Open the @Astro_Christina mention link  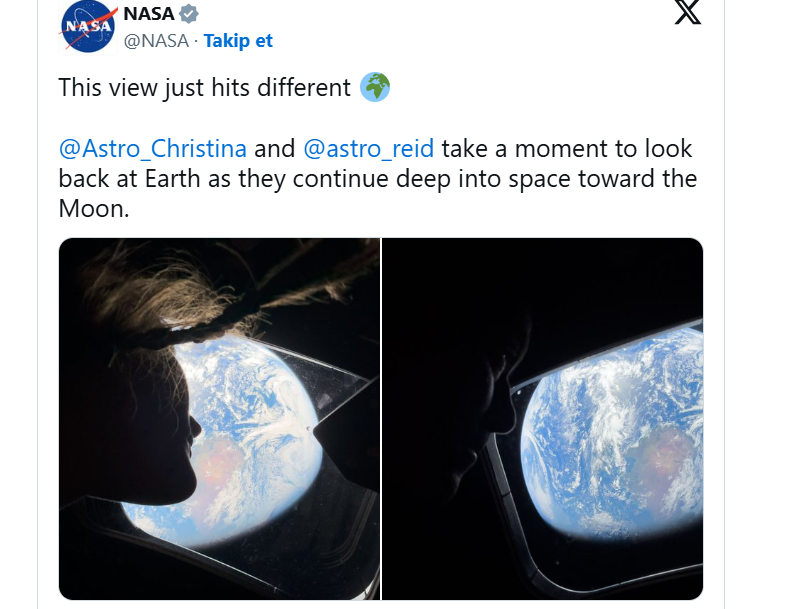(x=153, y=149)
